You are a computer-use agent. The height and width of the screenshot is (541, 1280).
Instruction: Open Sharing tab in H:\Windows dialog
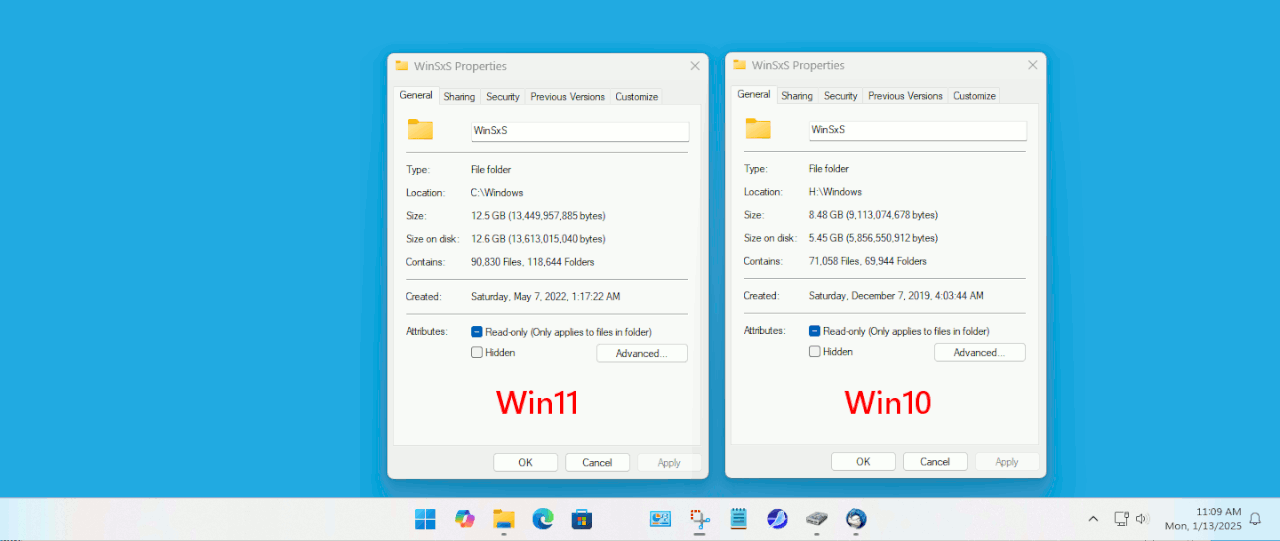tap(797, 96)
